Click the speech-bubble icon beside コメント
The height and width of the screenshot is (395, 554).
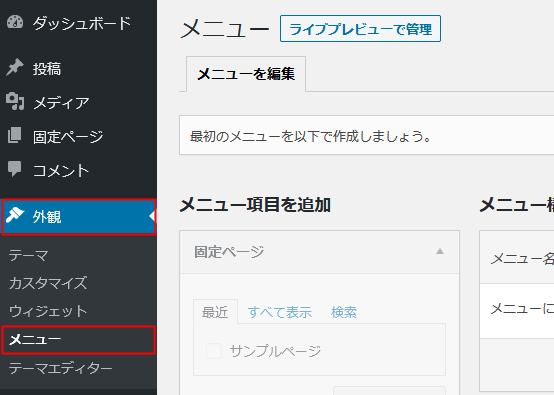pyautogui.click(x=14, y=169)
